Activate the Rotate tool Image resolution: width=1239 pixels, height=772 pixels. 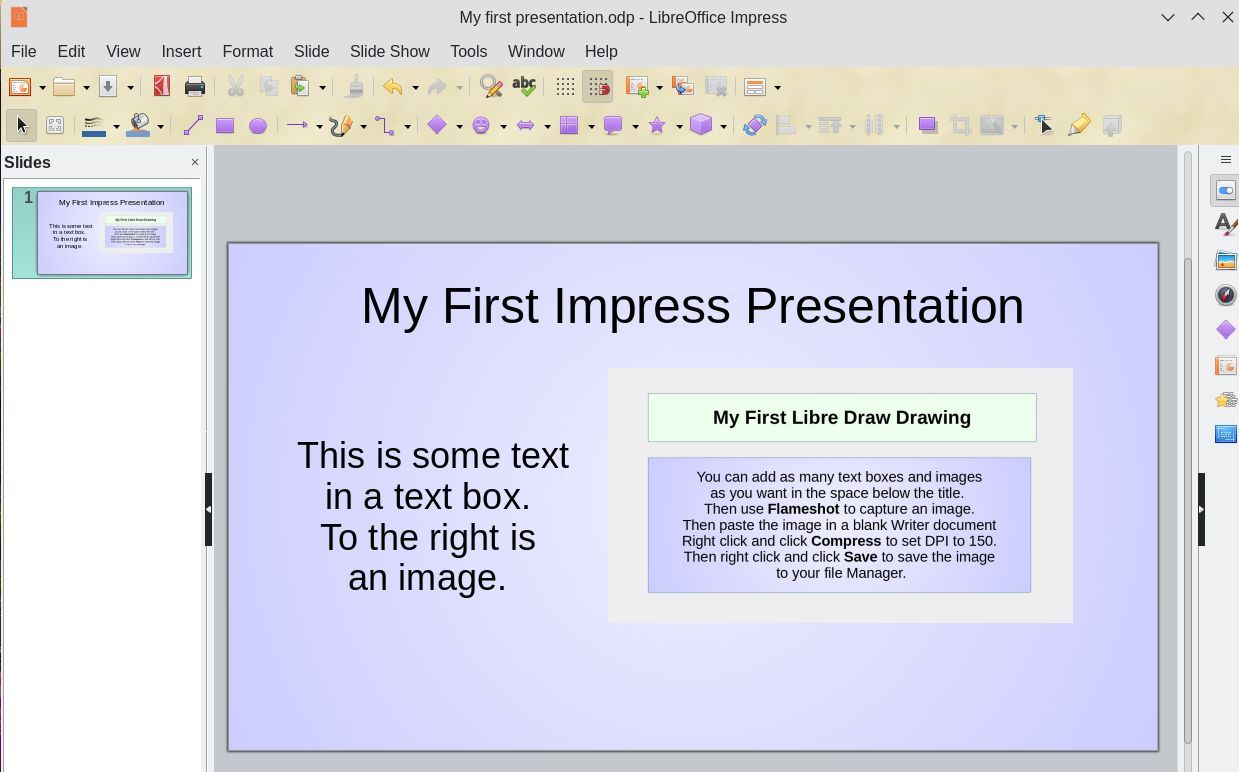(755, 125)
